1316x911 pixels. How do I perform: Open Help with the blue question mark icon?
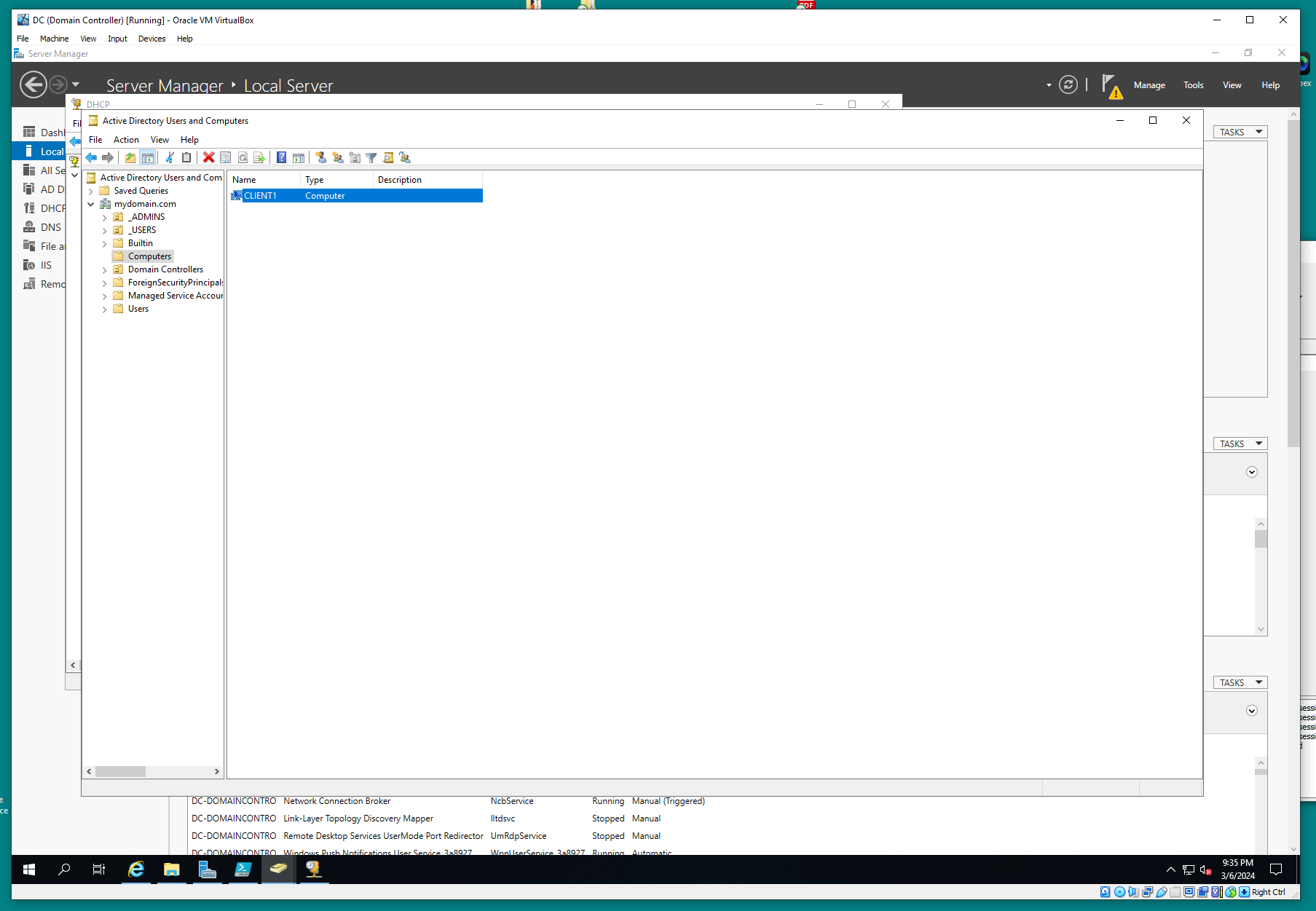(281, 157)
